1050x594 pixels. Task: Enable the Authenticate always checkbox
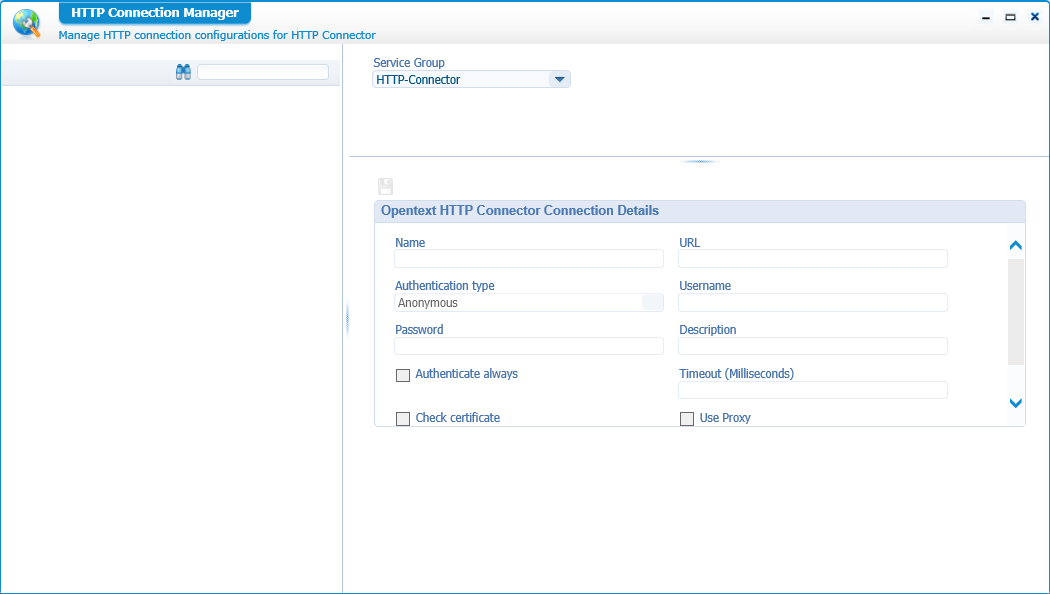click(402, 375)
